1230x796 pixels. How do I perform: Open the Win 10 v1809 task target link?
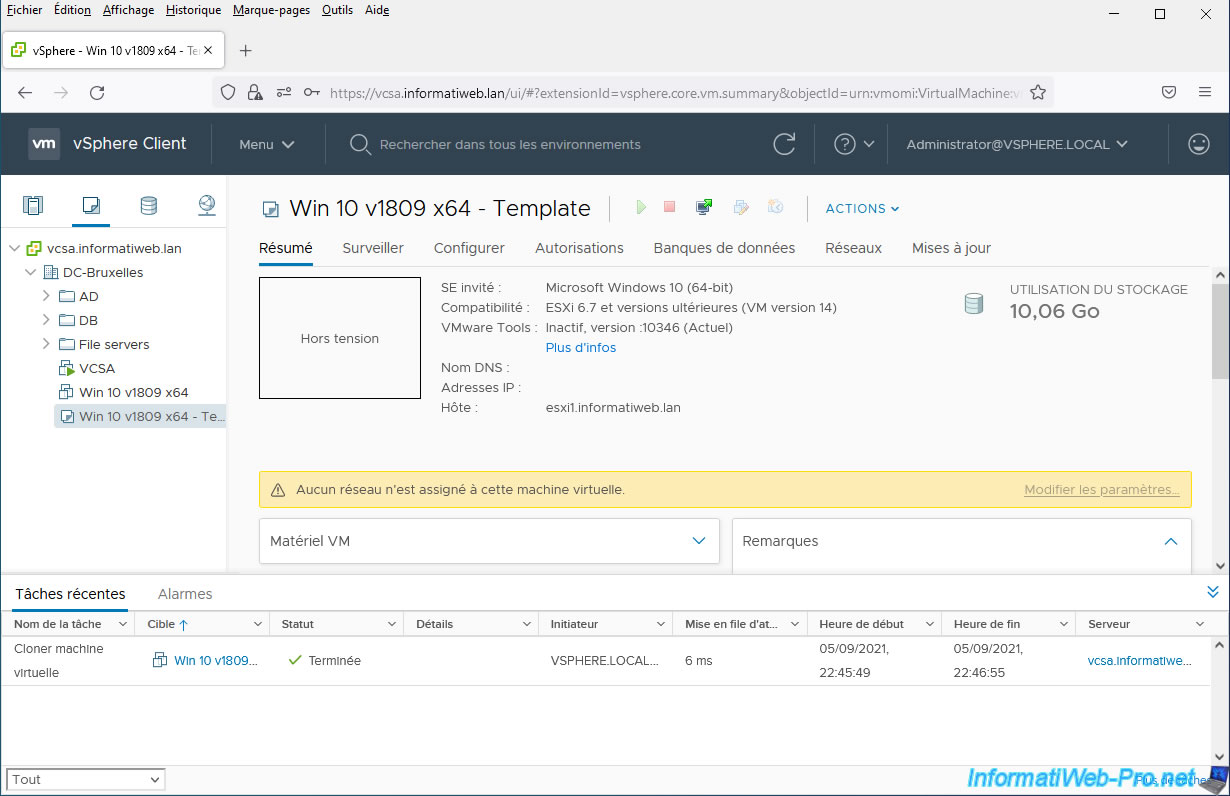coord(215,660)
